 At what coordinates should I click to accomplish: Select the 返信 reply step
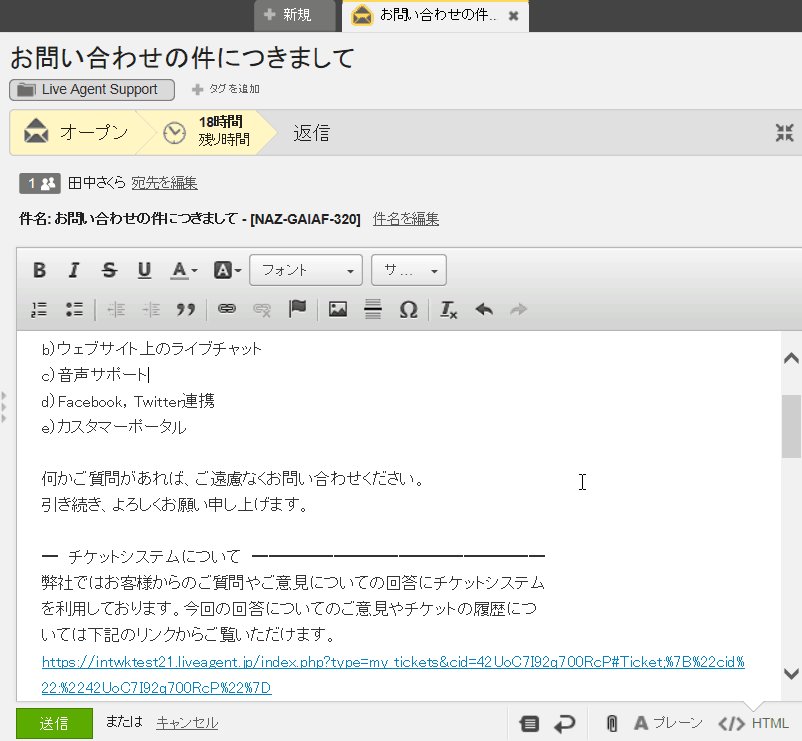click(311, 132)
